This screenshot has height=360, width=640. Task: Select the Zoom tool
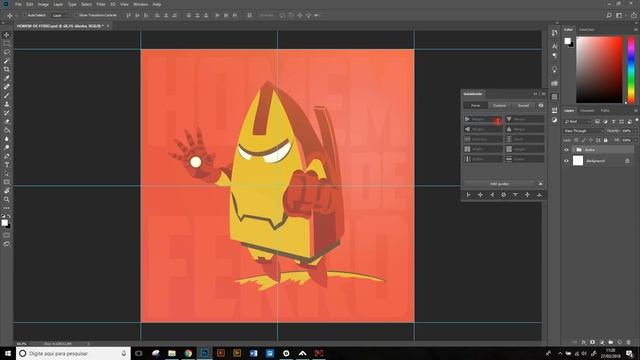7,199
